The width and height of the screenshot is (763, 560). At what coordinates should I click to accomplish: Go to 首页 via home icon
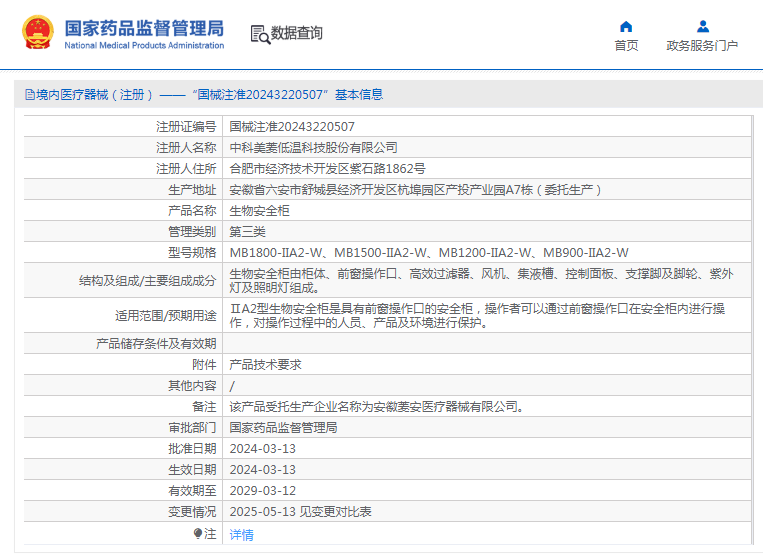click(x=626, y=26)
